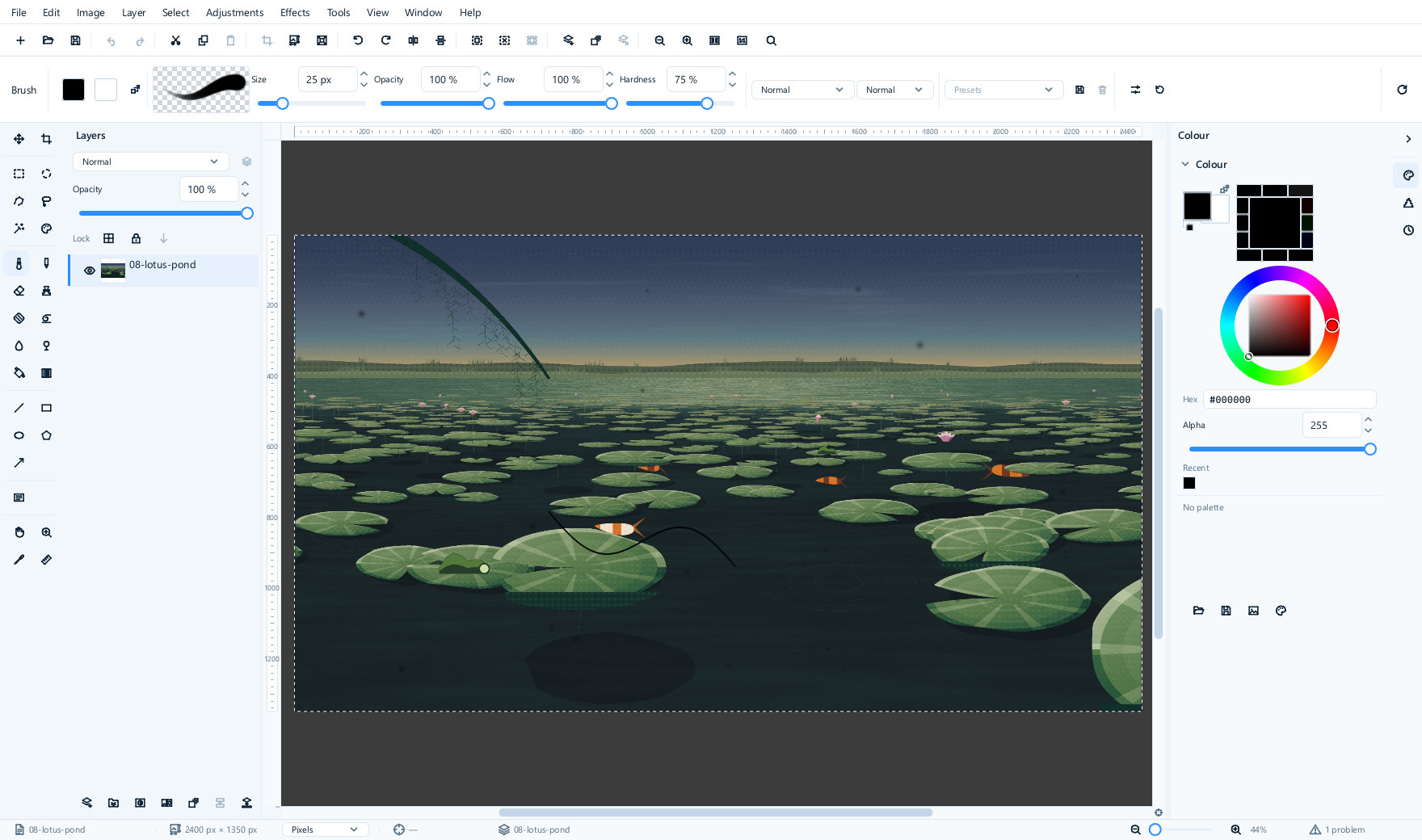Image resolution: width=1422 pixels, height=840 pixels.
Task: Click the Open file folder icon
Action: click(48, 40)
